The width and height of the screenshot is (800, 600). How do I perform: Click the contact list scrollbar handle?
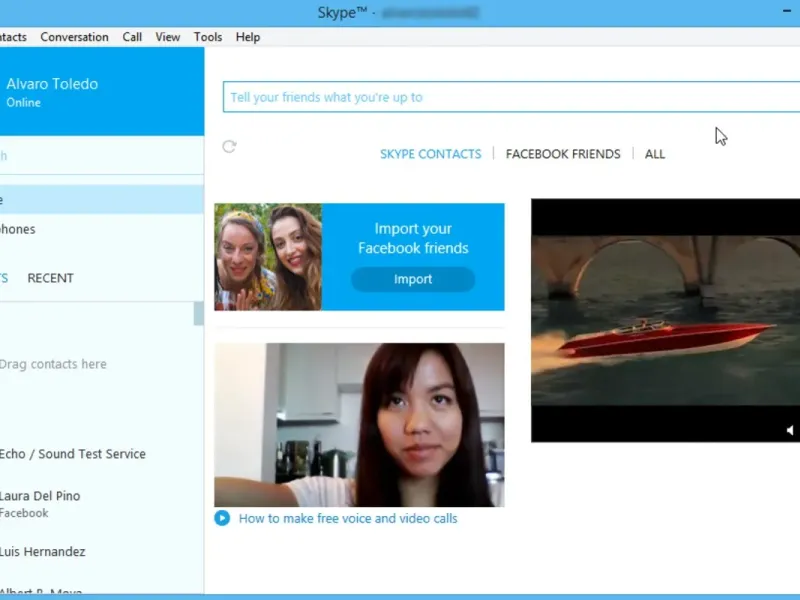(198, 313)
